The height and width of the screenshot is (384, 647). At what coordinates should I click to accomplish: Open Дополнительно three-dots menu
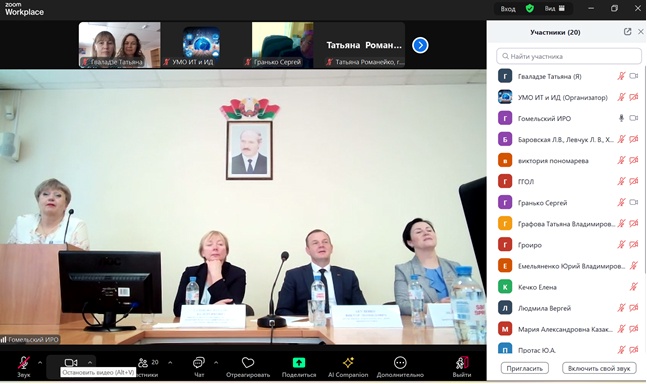coord(400,363)
